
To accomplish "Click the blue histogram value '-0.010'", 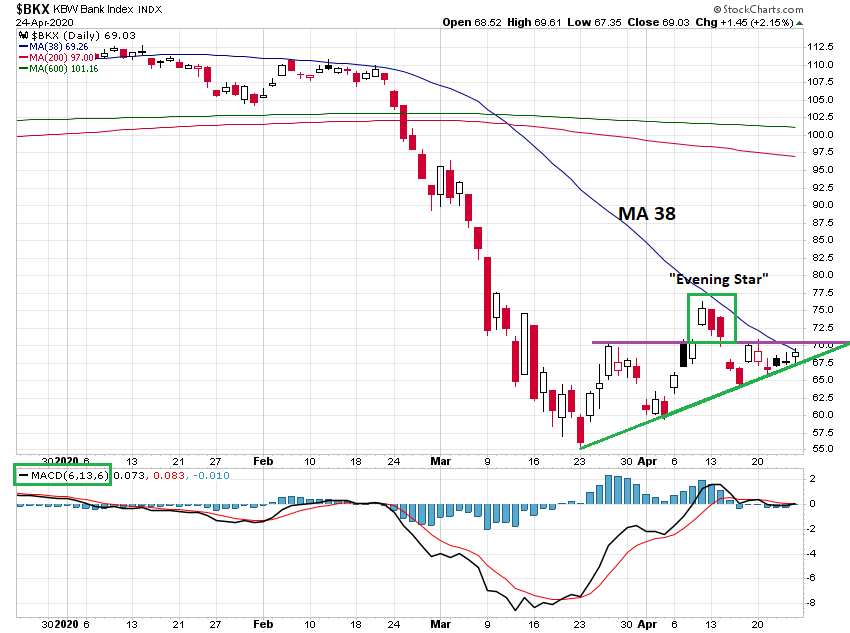I will [x=211, y=475].
